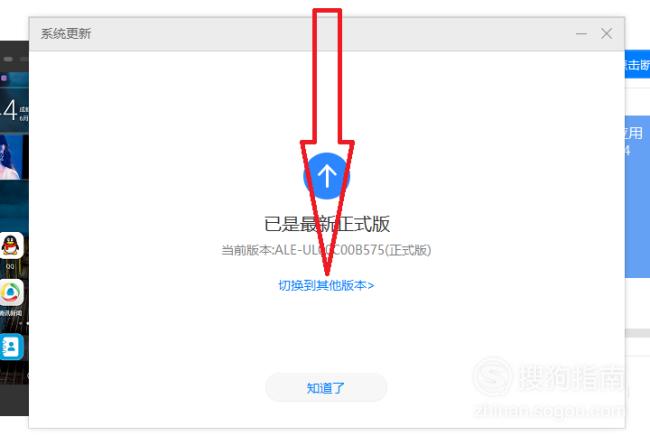The height and width of the screenshot is (445, 650).
Task: Open the Tencent News app icon
Action: pos(12,293)
